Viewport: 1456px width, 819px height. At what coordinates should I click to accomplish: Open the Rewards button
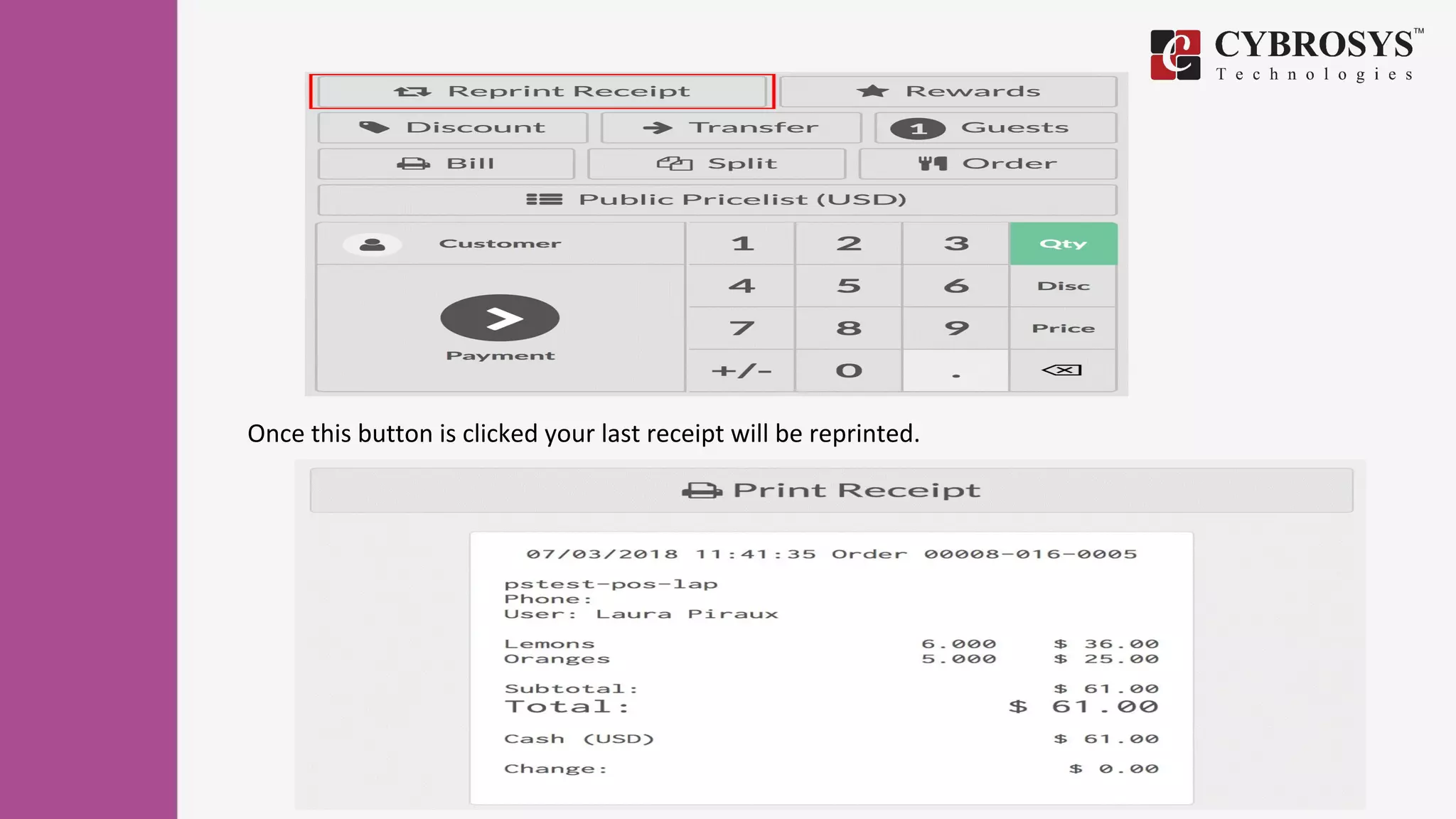coord(948,92)
